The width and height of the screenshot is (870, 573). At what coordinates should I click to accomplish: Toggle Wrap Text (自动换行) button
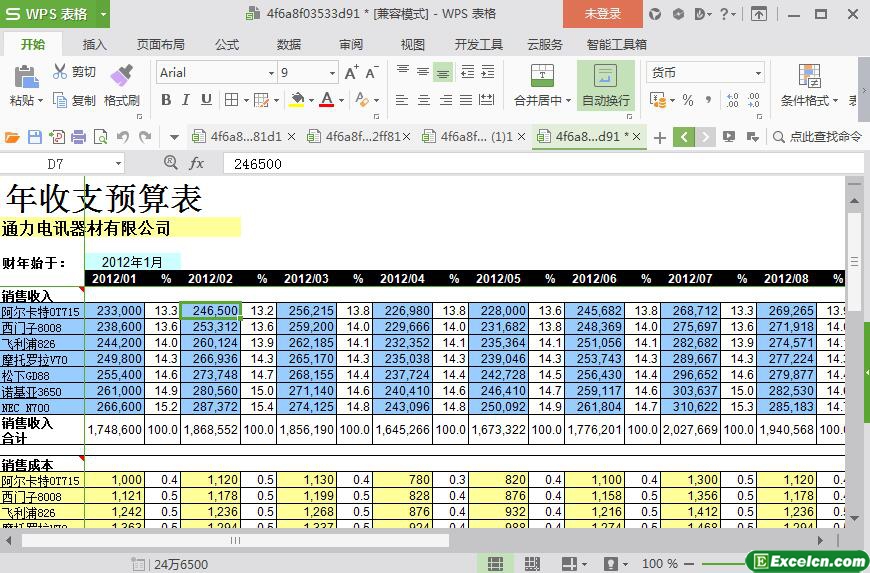605,85
